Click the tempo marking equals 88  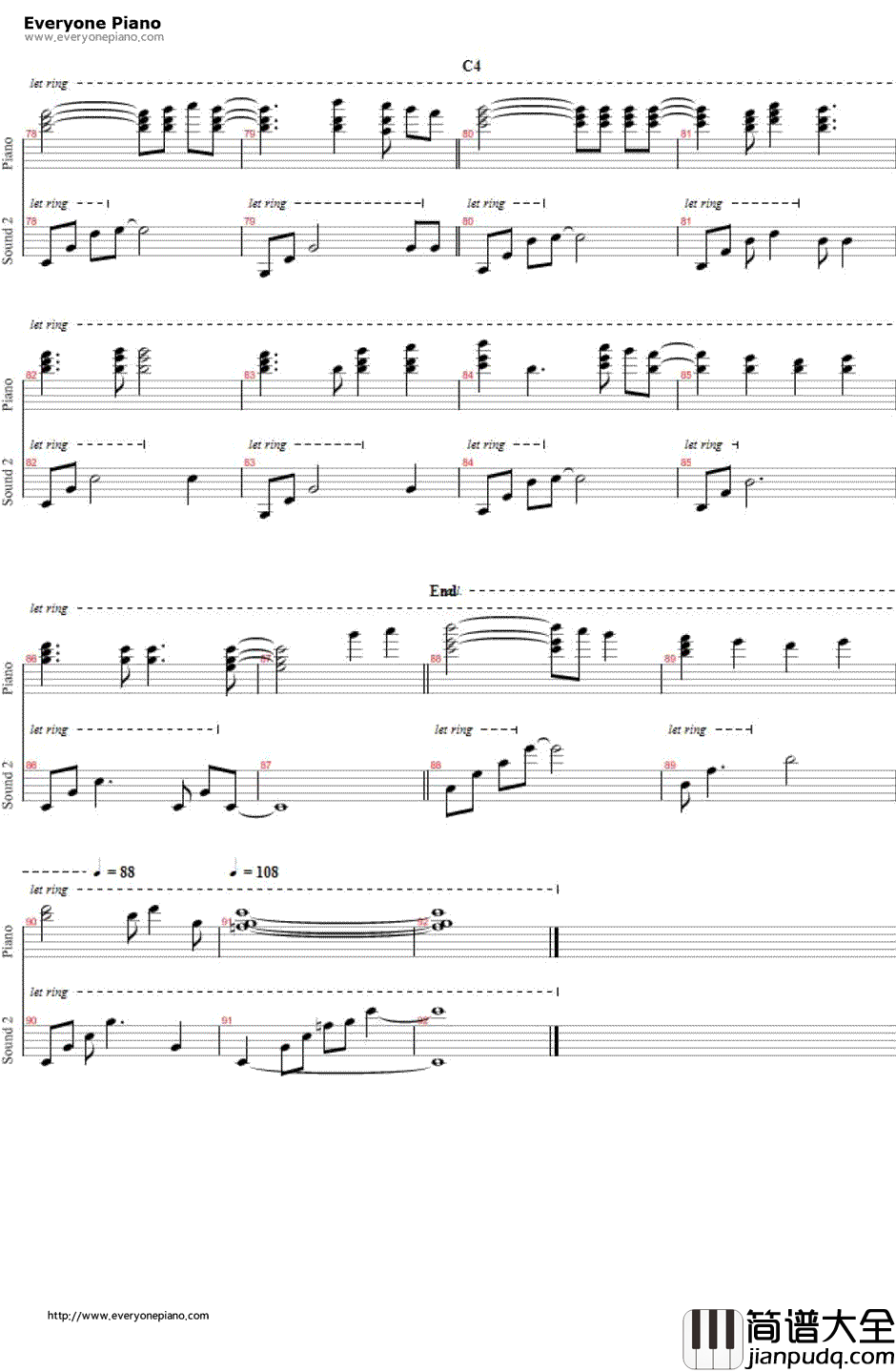click(x=114, y=870)
